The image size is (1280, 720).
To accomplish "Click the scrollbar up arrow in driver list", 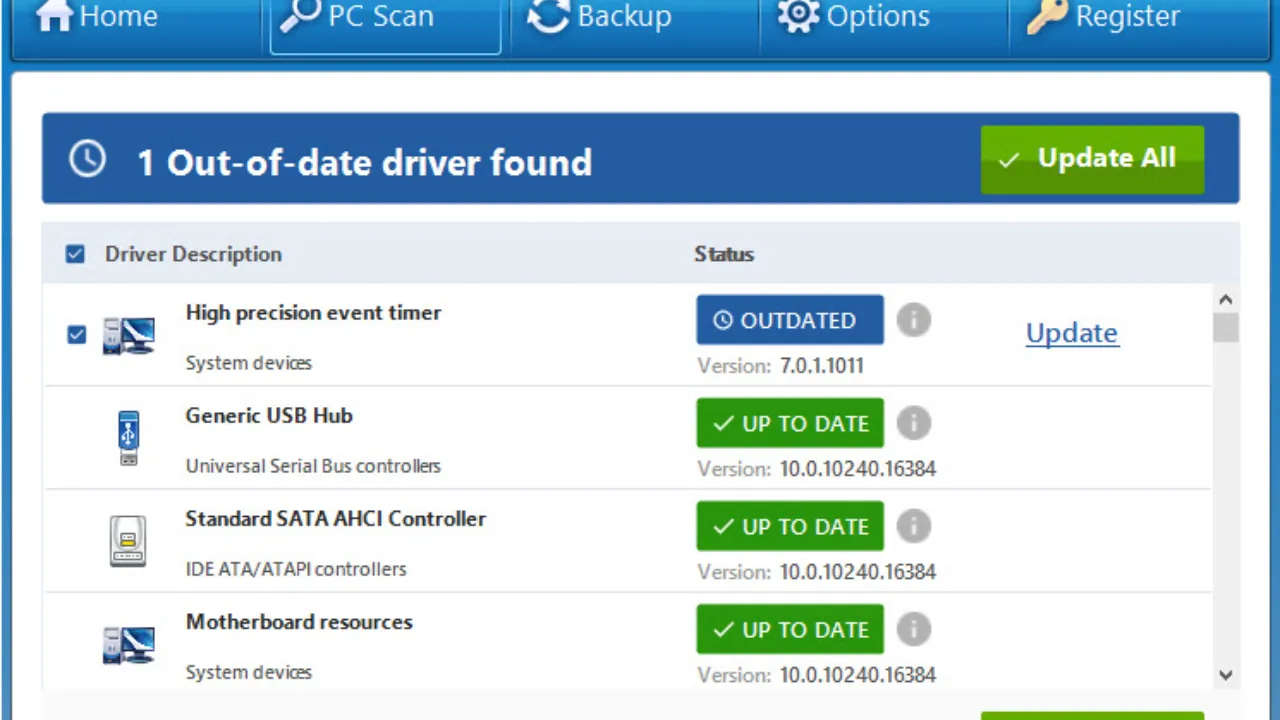I will 1226,299.
